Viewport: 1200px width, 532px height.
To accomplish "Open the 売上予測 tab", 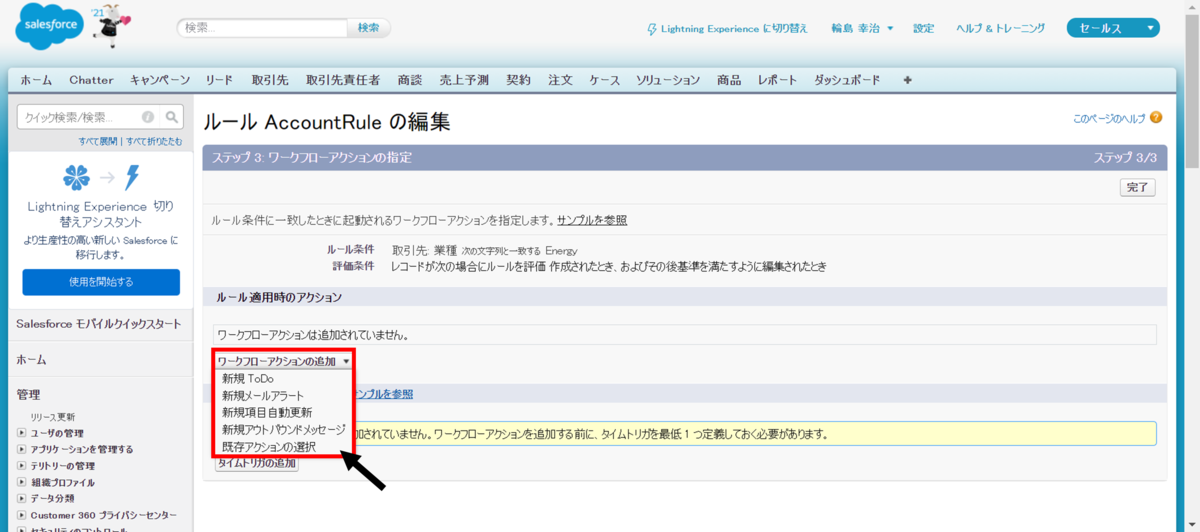I will pos(464,80).
